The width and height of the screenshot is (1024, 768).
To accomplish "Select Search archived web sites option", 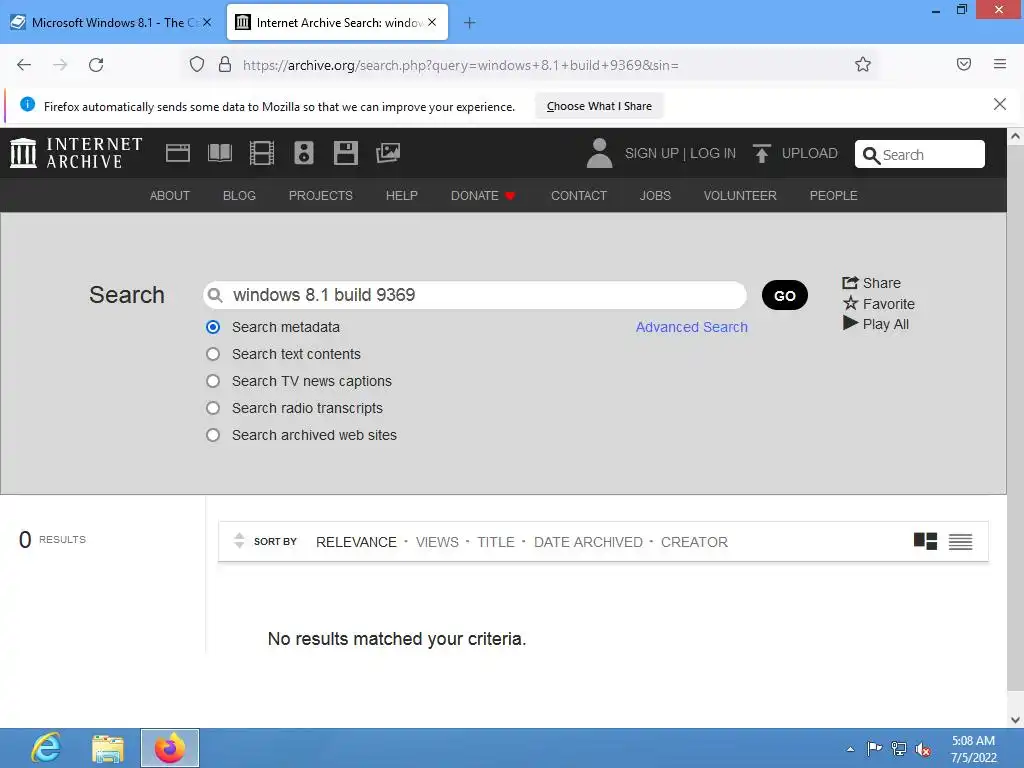I will pyautogui.click(x=213, y=435).
